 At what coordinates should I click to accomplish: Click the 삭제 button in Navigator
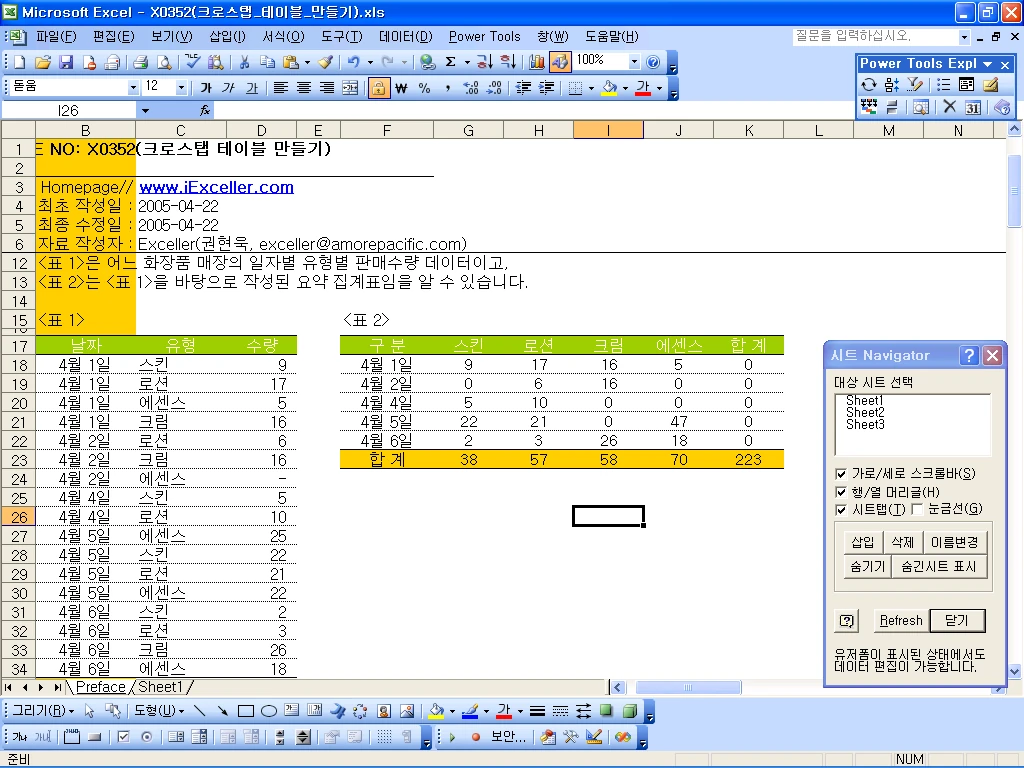903,542
